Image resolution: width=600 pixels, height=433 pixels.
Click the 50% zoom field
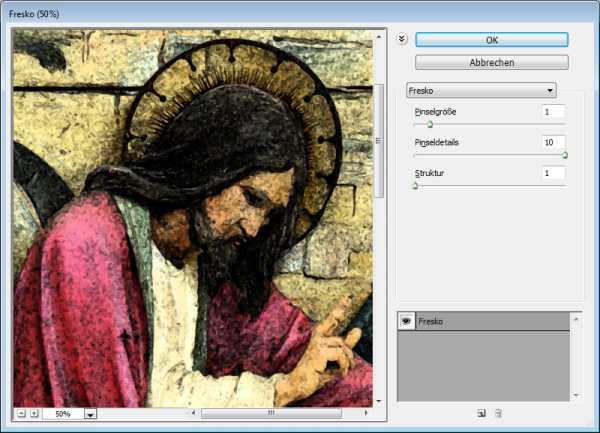[x=63, y=414]
